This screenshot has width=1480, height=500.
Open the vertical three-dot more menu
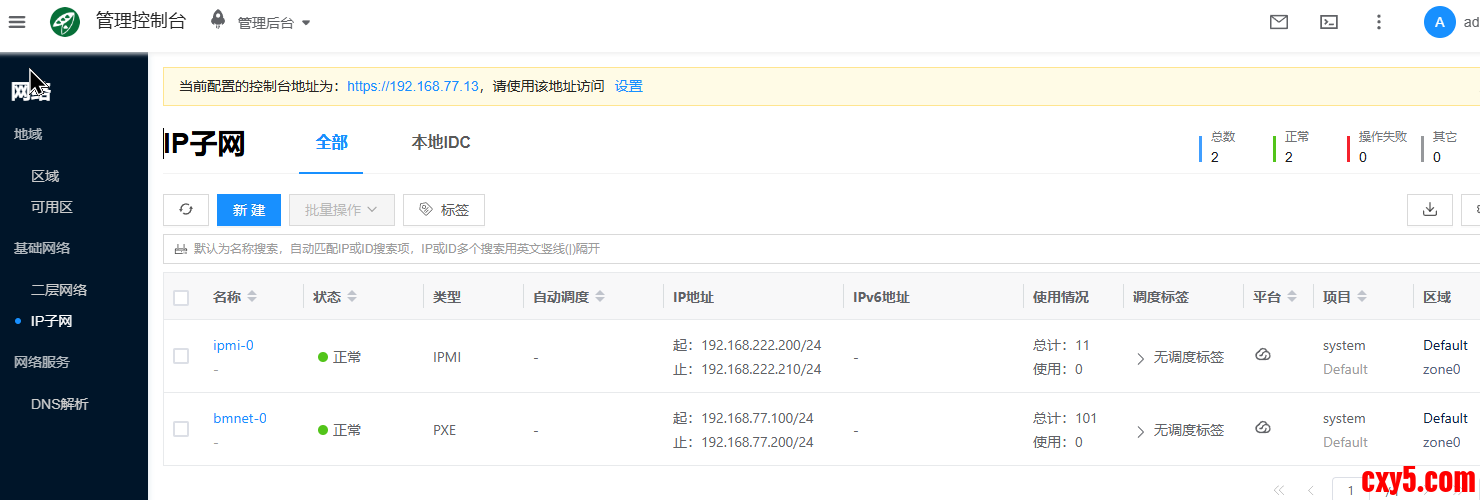pos(1379,22)
